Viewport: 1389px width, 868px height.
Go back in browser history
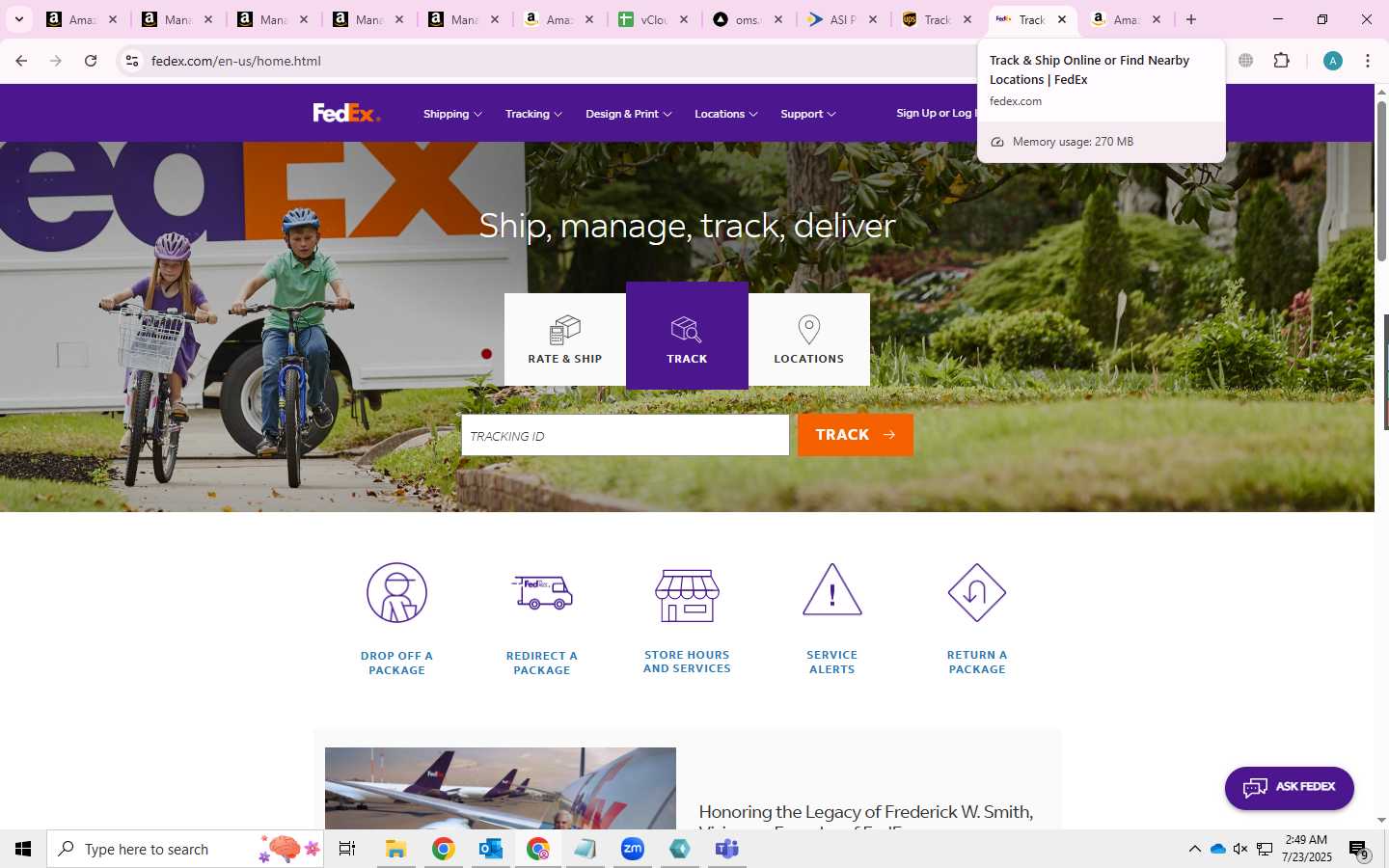(21, 61)
